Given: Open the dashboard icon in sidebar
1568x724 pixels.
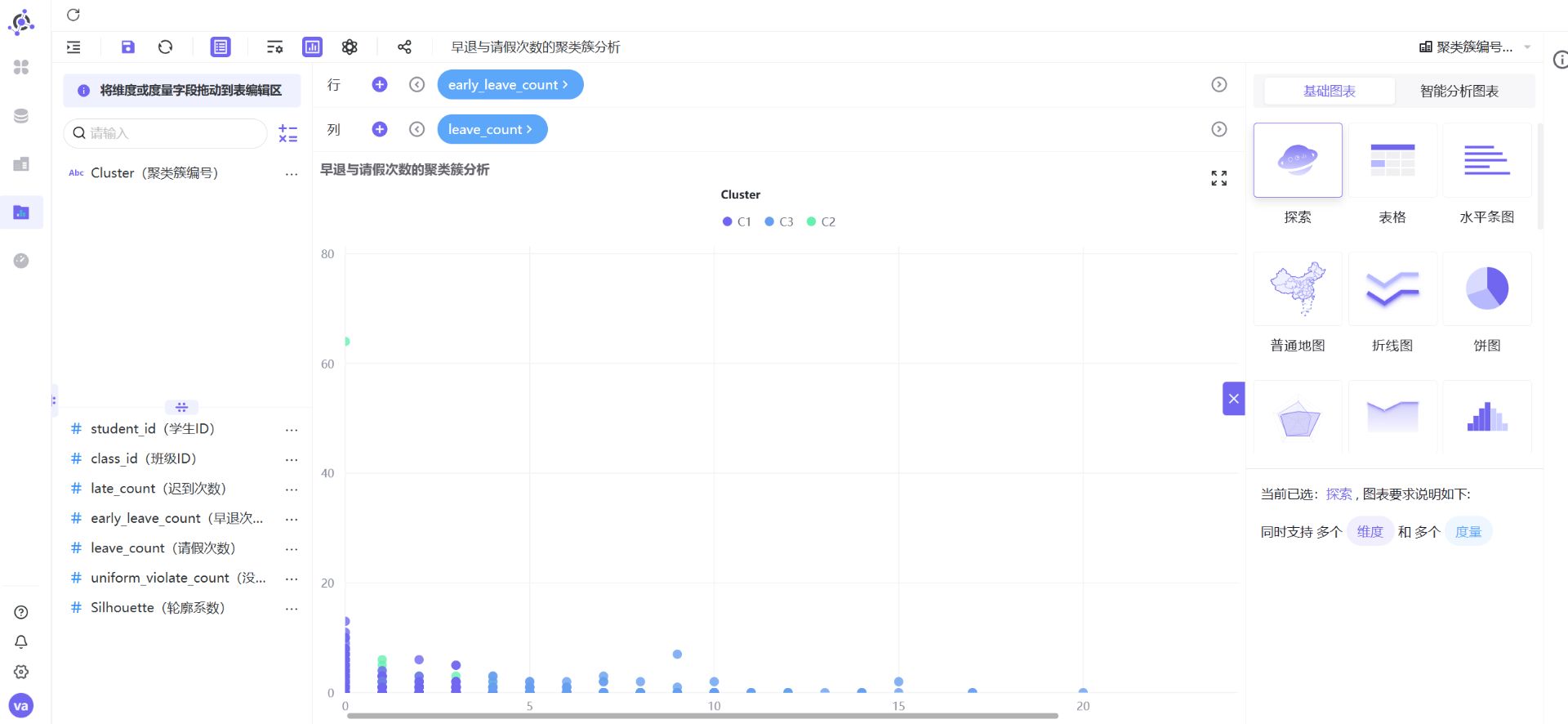Looking at the screenshot, I should [x=21, y=164].
